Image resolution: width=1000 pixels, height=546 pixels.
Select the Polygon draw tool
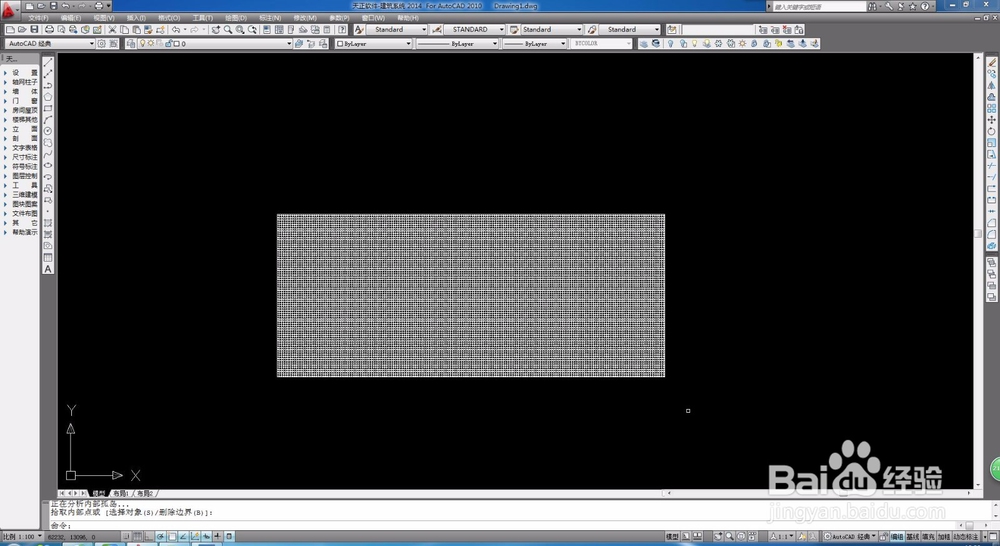(x=48, y=96)
